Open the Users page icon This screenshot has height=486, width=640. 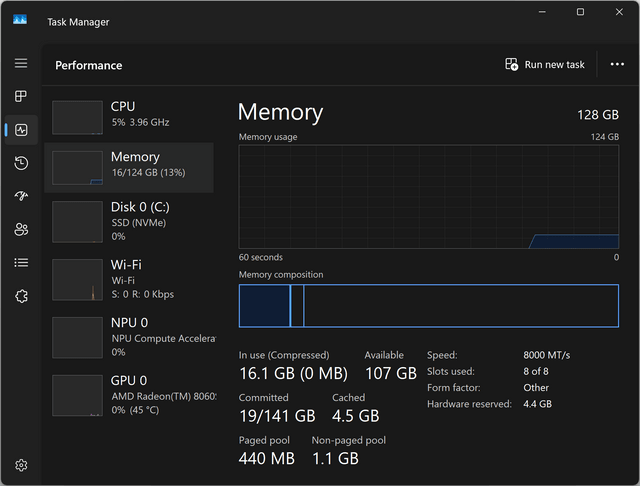[x=21, y=229]
